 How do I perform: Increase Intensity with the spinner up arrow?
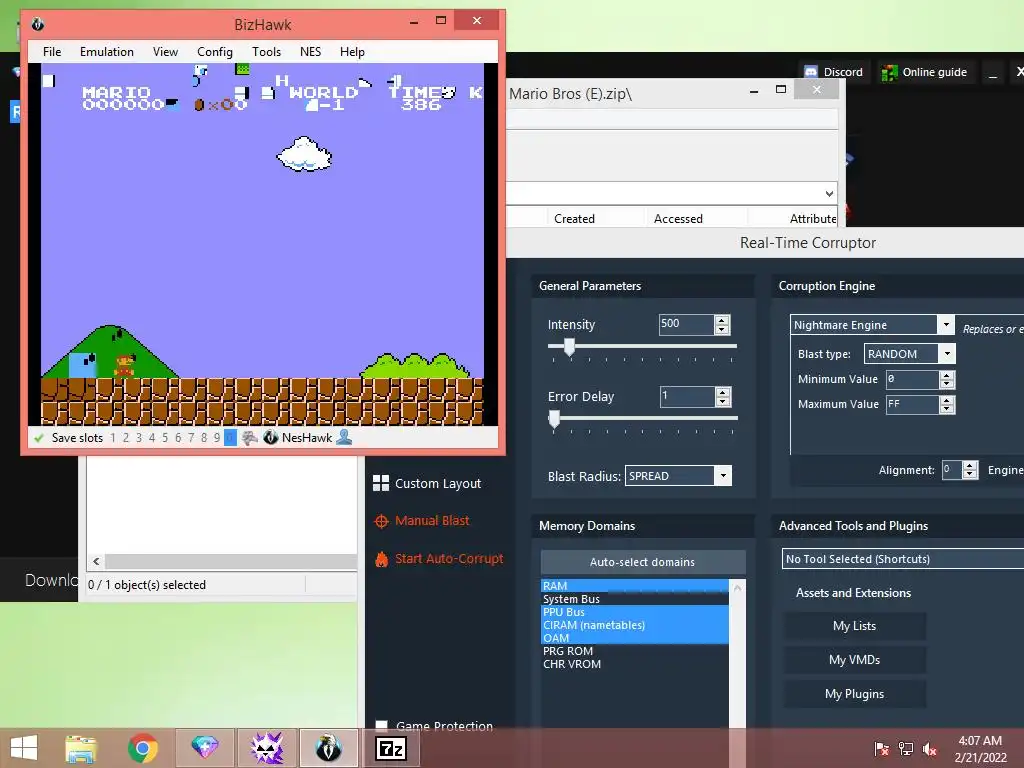(x=722, y=320)
